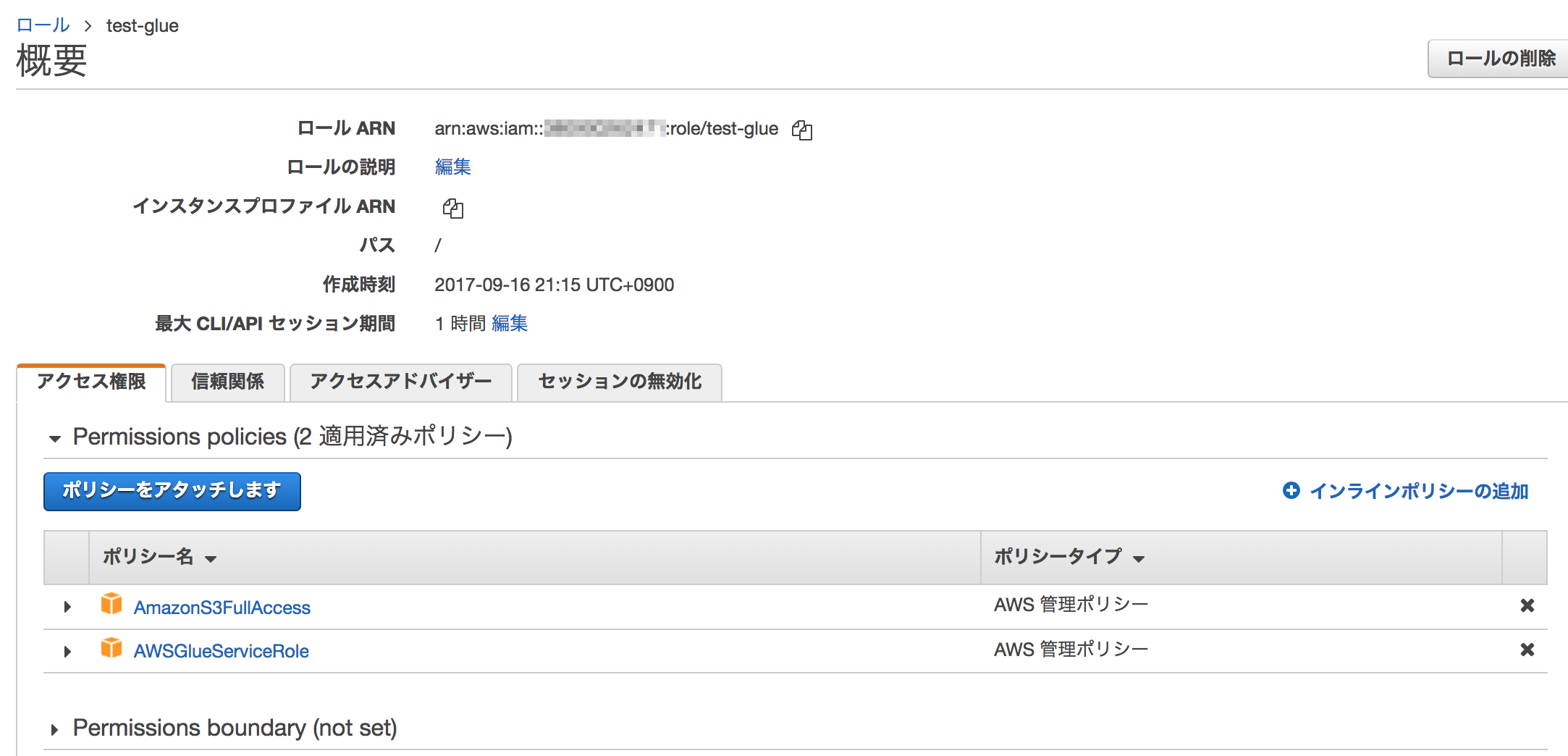
Task: Click the 1 時間 session duration value
Action: click(460, 324)
